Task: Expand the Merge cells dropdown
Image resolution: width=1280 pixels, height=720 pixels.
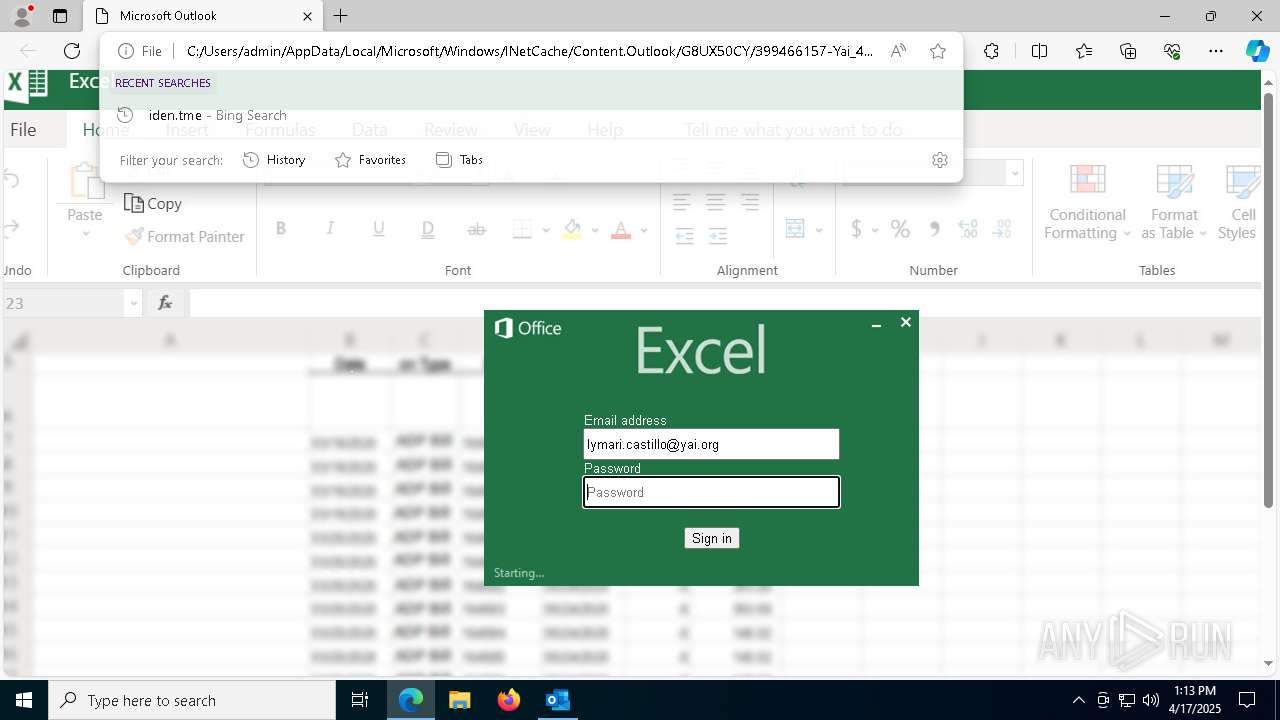Action: click(x=819, y=230)
